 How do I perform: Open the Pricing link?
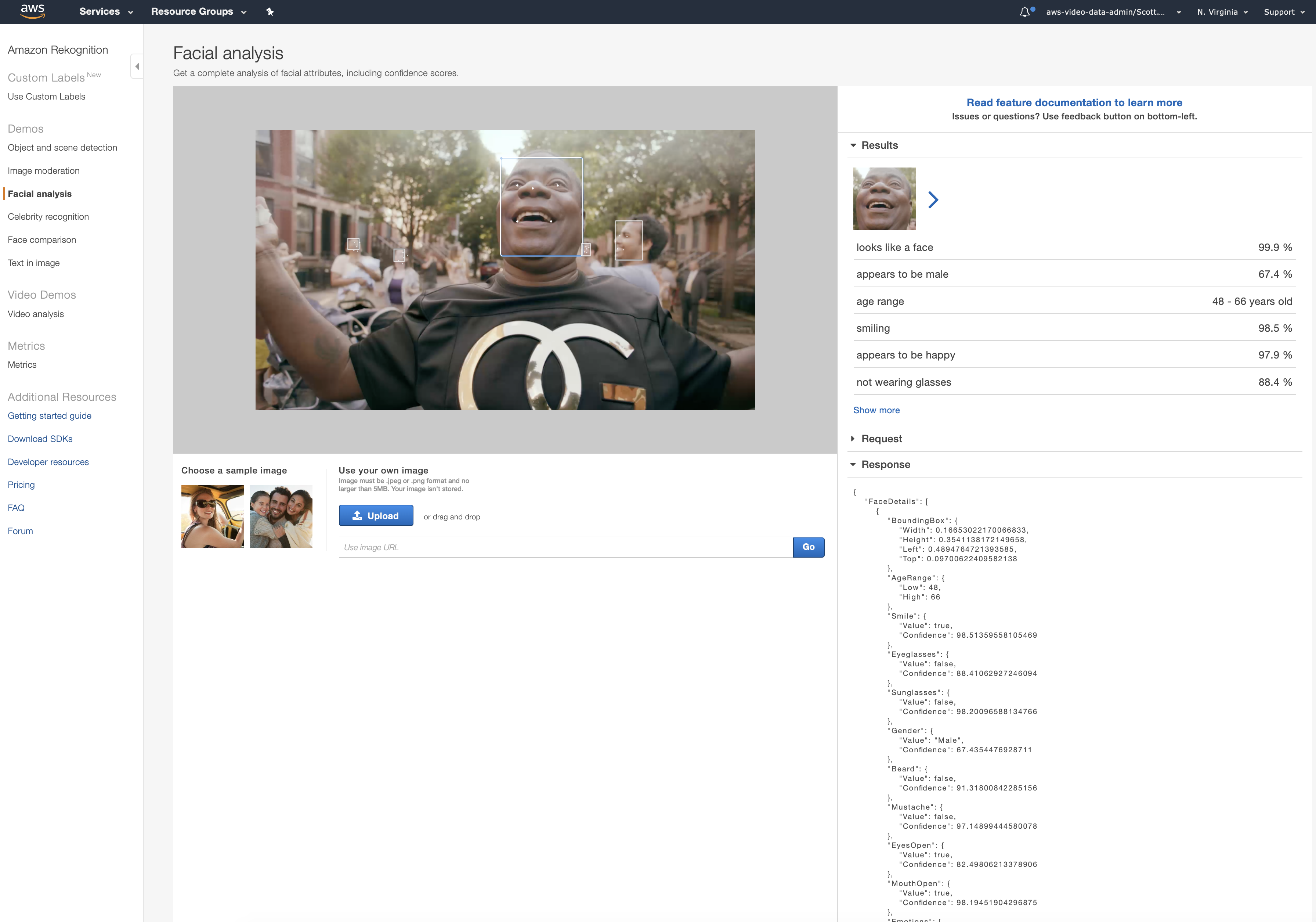pos(21,485)
